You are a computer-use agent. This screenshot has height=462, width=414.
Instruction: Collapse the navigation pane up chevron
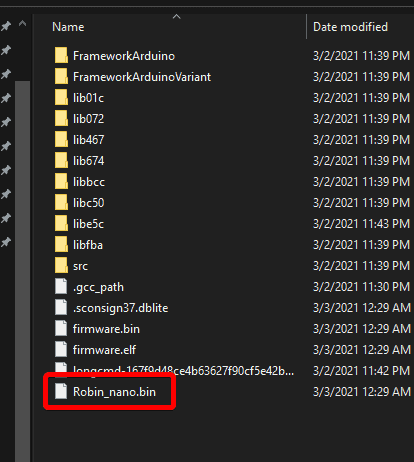point(22,23)
